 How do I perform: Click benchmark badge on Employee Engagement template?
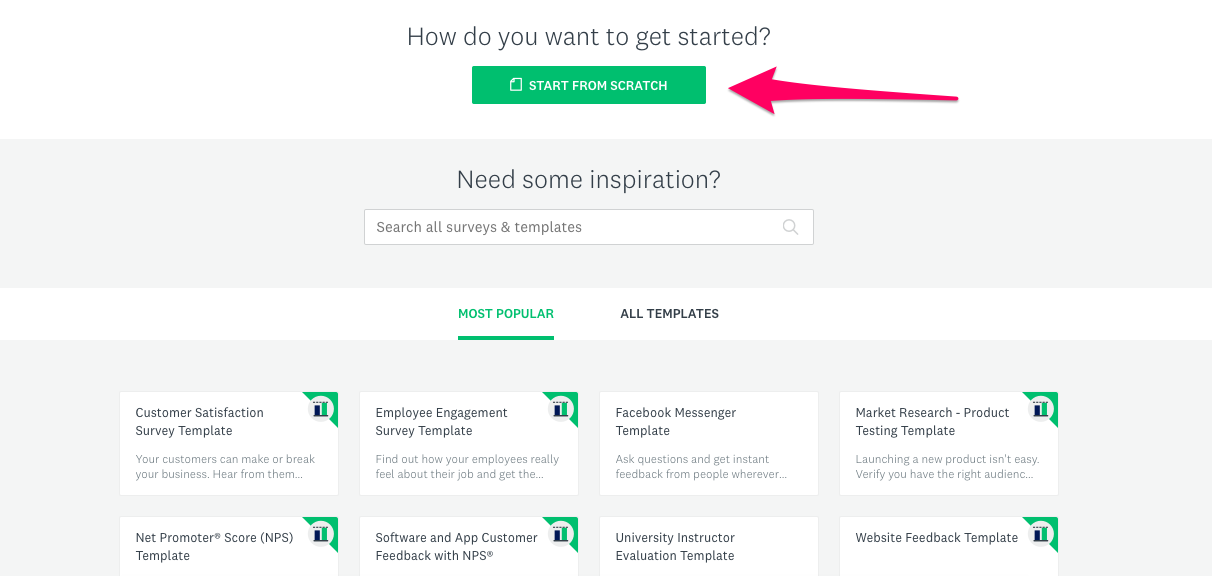point(560,408)
